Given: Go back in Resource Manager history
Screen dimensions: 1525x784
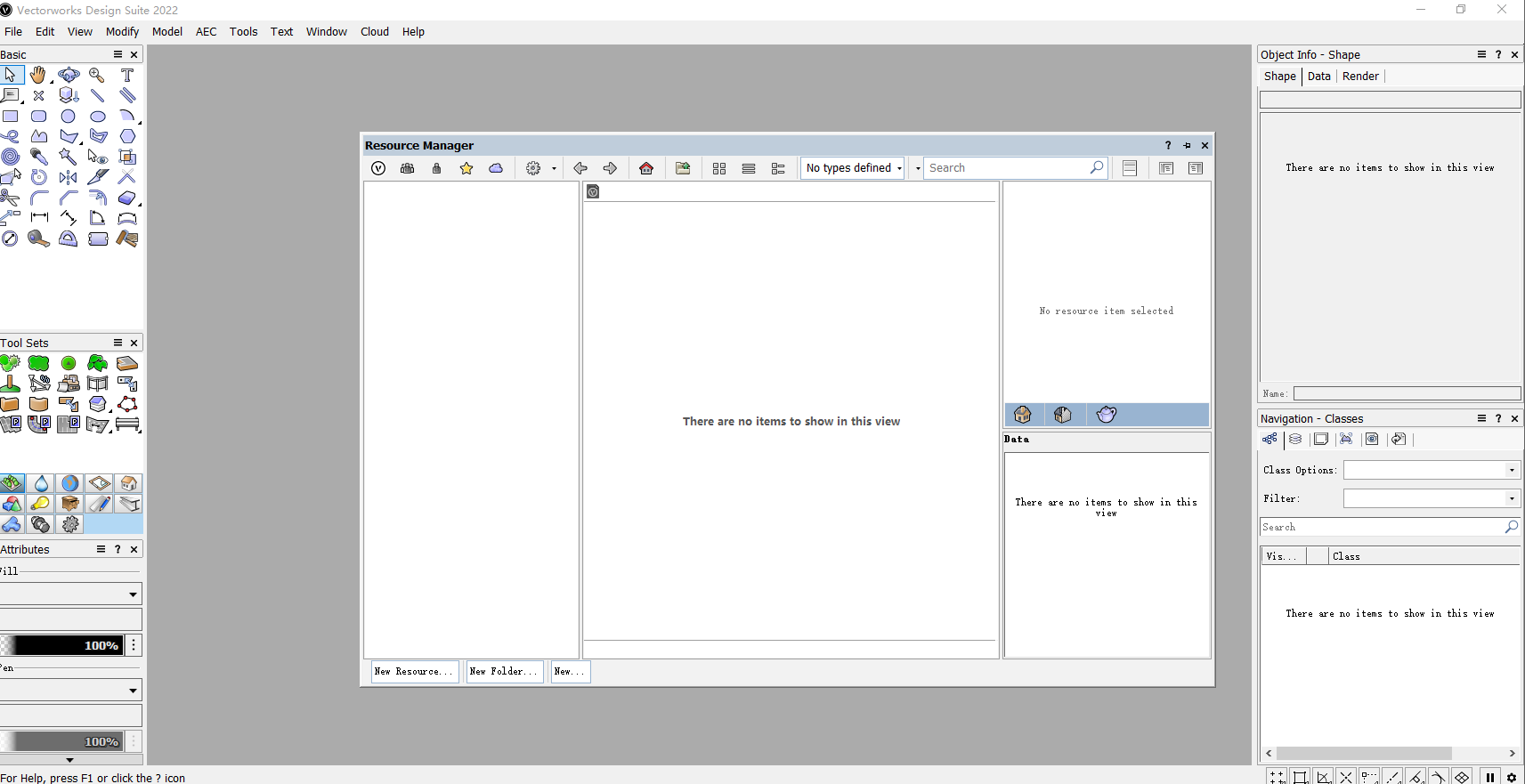Looking at the screenshot, I should click(580, 168).
